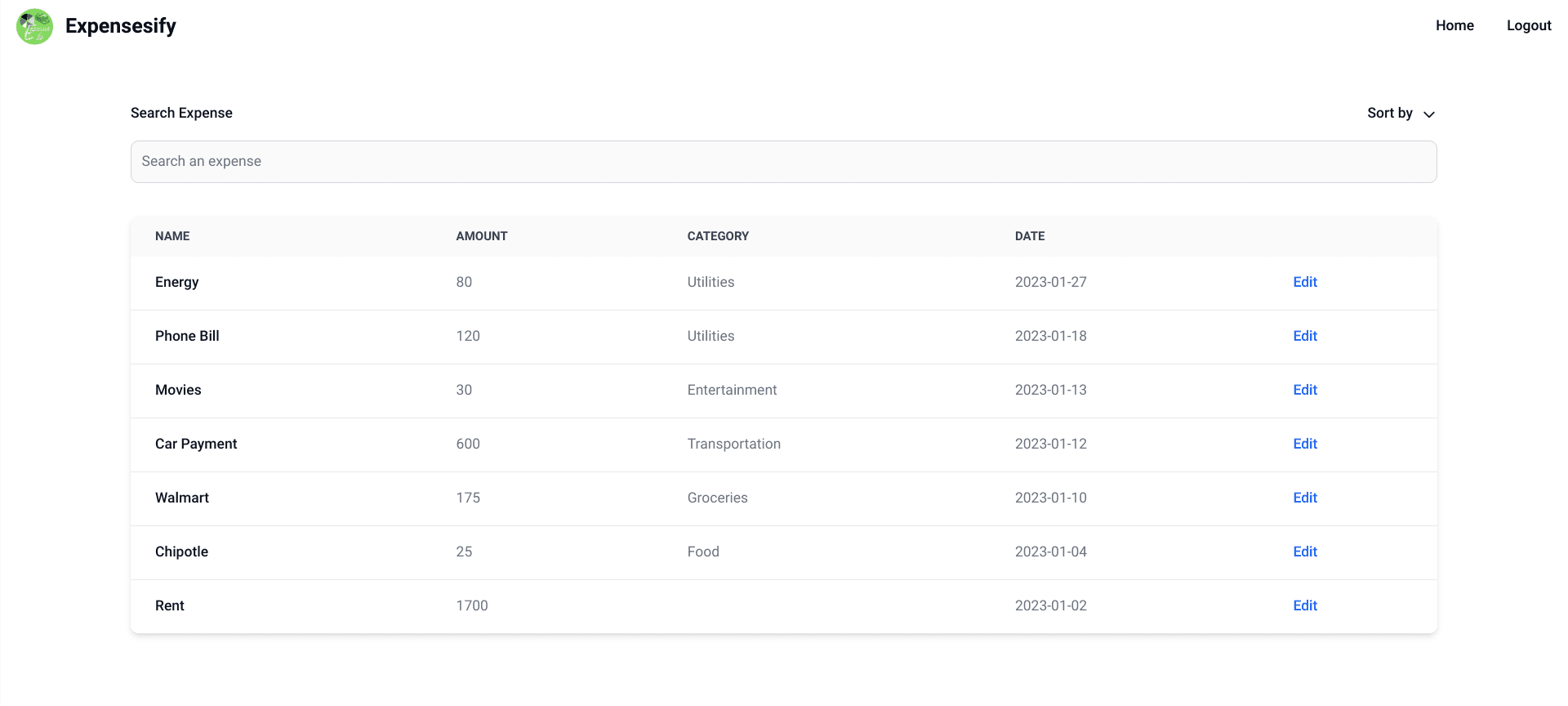Click the date 2023-01-12
The image size is (1568, 706).
1050,444
